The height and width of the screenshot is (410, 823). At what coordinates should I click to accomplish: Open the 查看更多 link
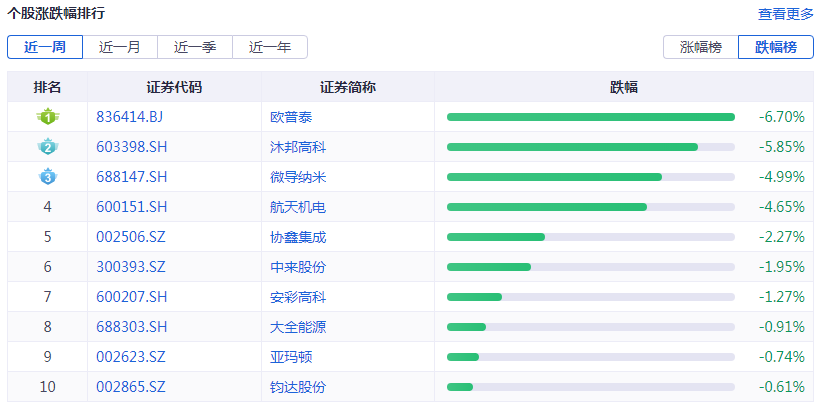click(x=786, y=14)
